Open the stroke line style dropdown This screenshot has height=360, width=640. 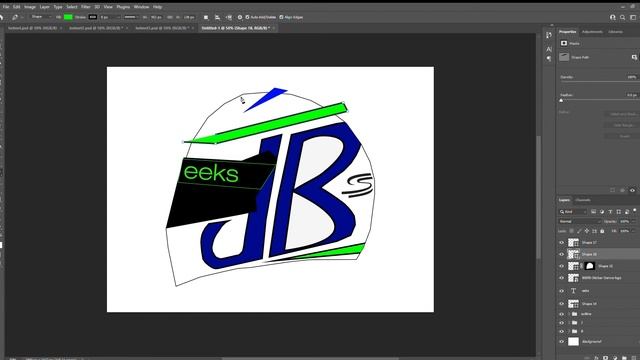[131, 17]
